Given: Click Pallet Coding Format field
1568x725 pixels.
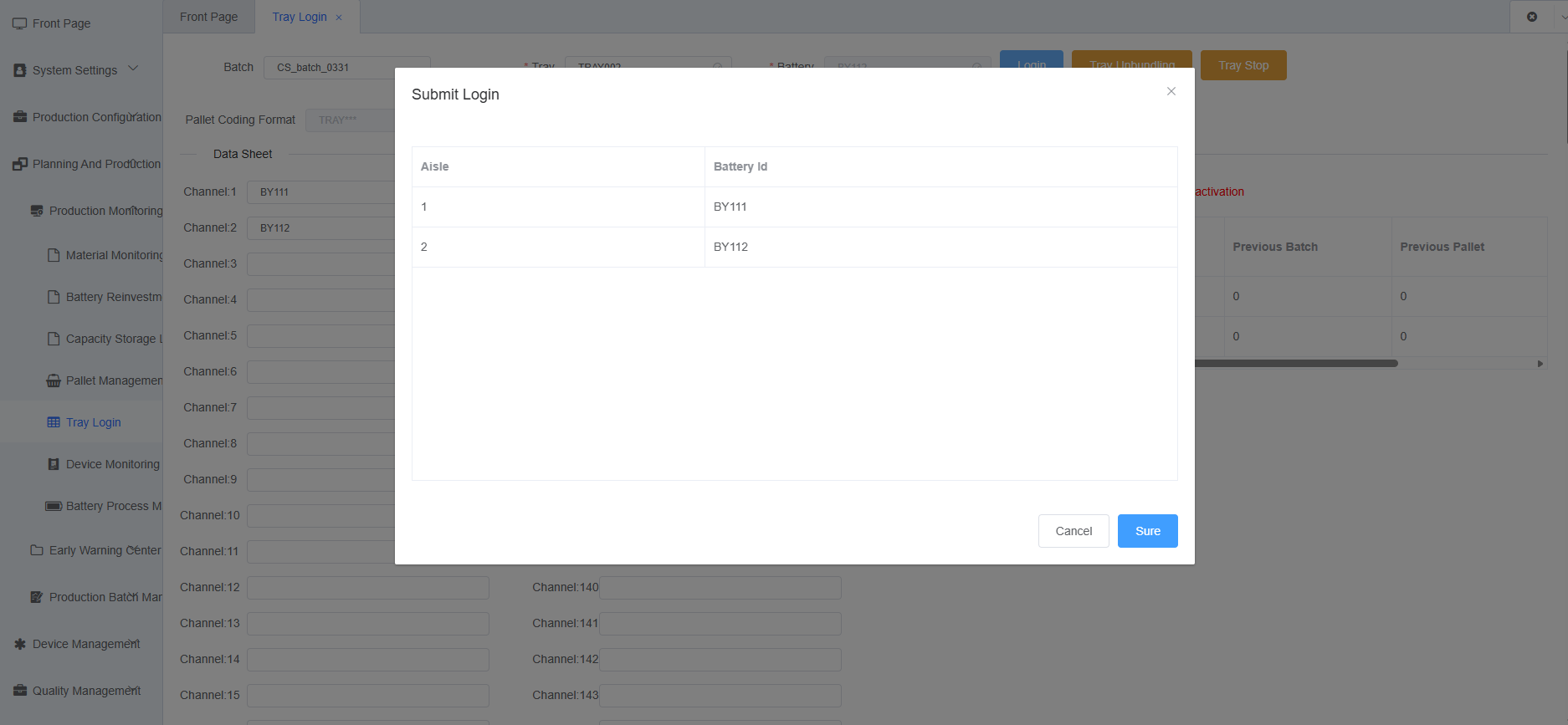Looking at the screenshot, I should [351, 120].
